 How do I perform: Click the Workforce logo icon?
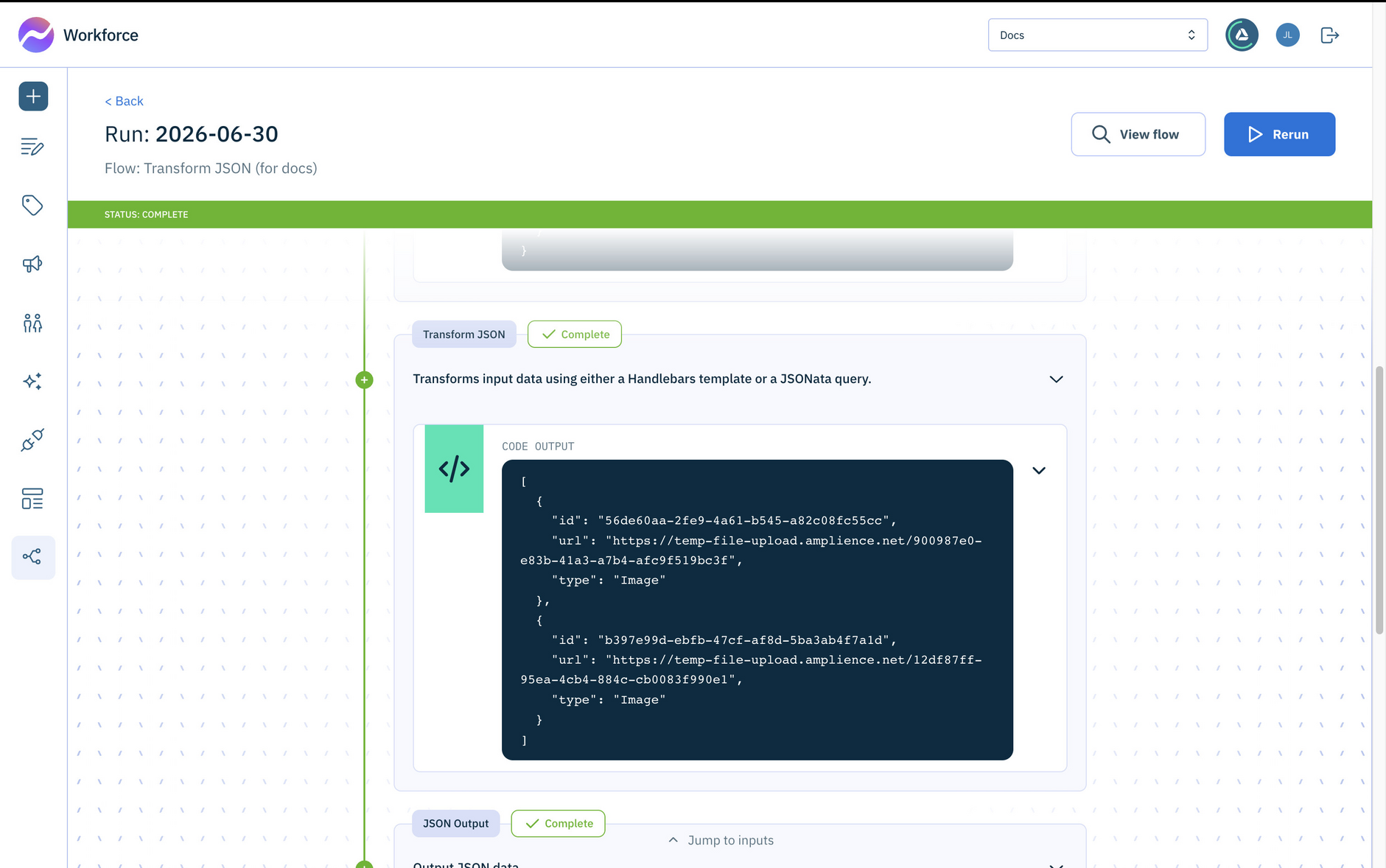[36, 35]
